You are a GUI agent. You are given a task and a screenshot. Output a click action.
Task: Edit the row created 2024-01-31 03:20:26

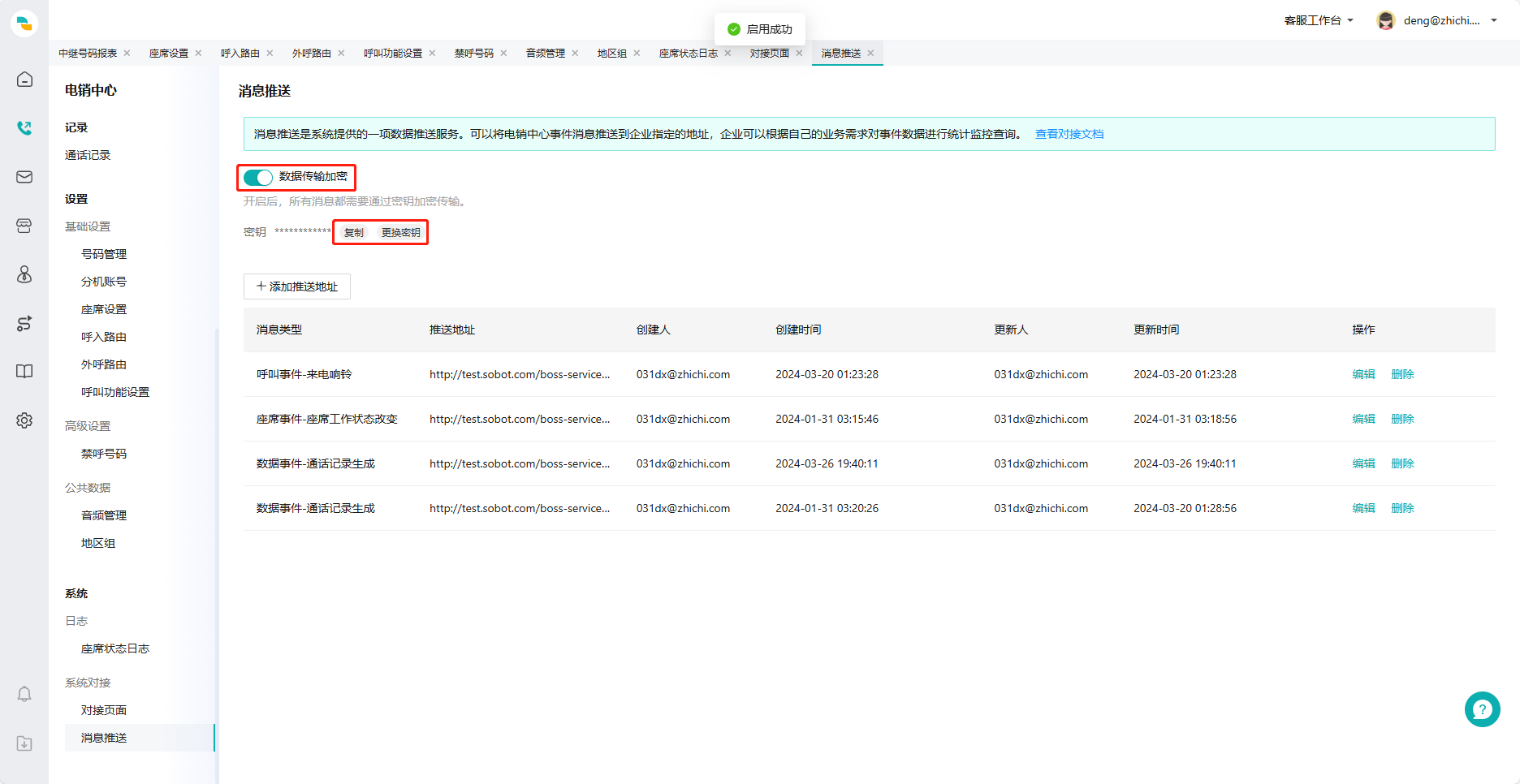coord(1363,508)
